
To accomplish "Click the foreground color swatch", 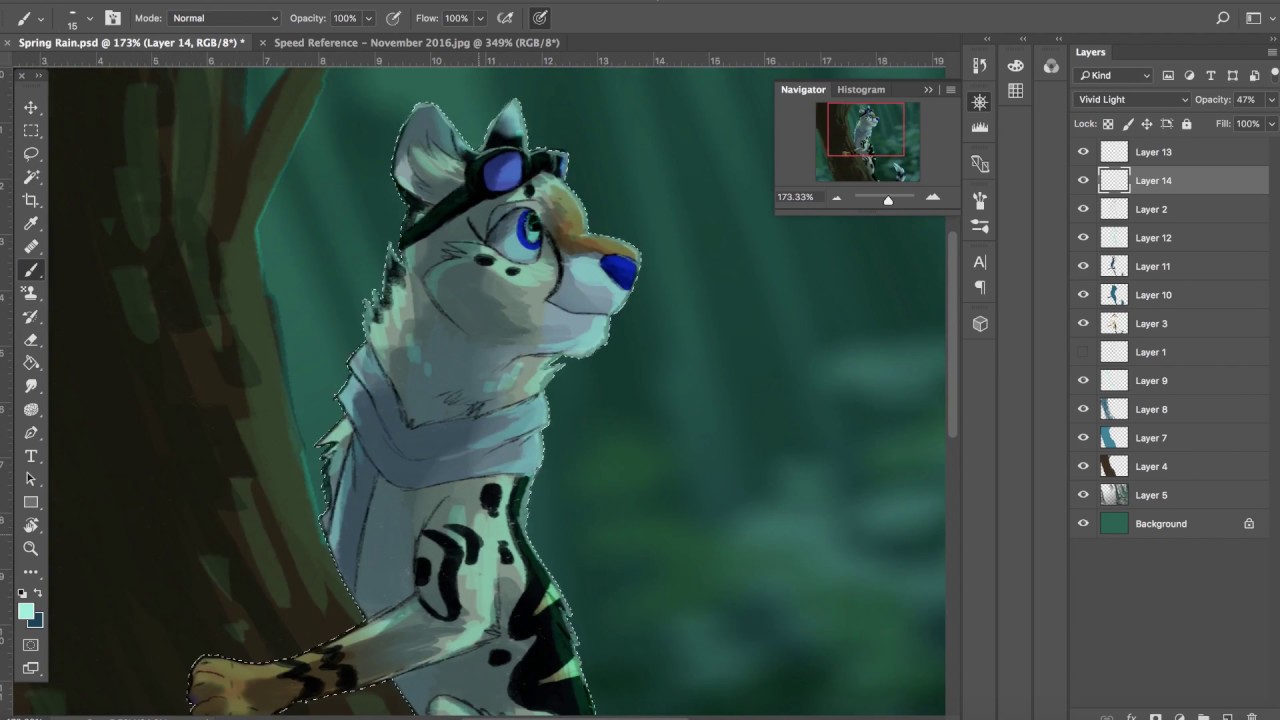I will coord(26,611).
